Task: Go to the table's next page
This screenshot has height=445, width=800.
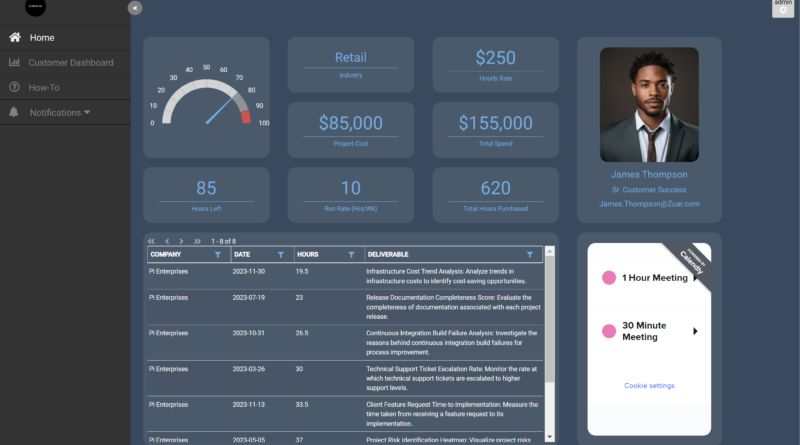Action: point(183,241)
